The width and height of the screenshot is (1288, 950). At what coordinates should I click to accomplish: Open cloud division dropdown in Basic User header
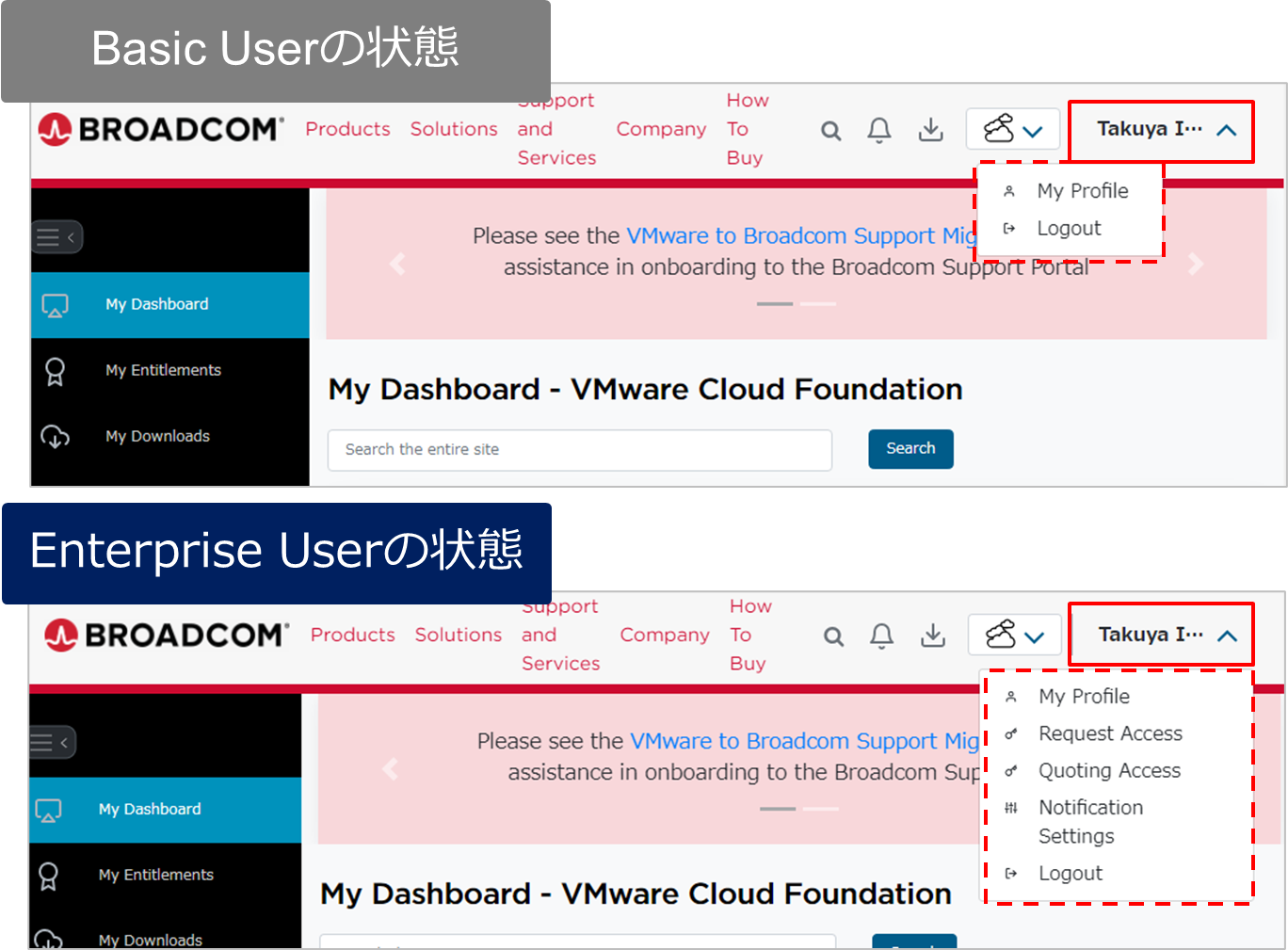tap(1013, 129)
